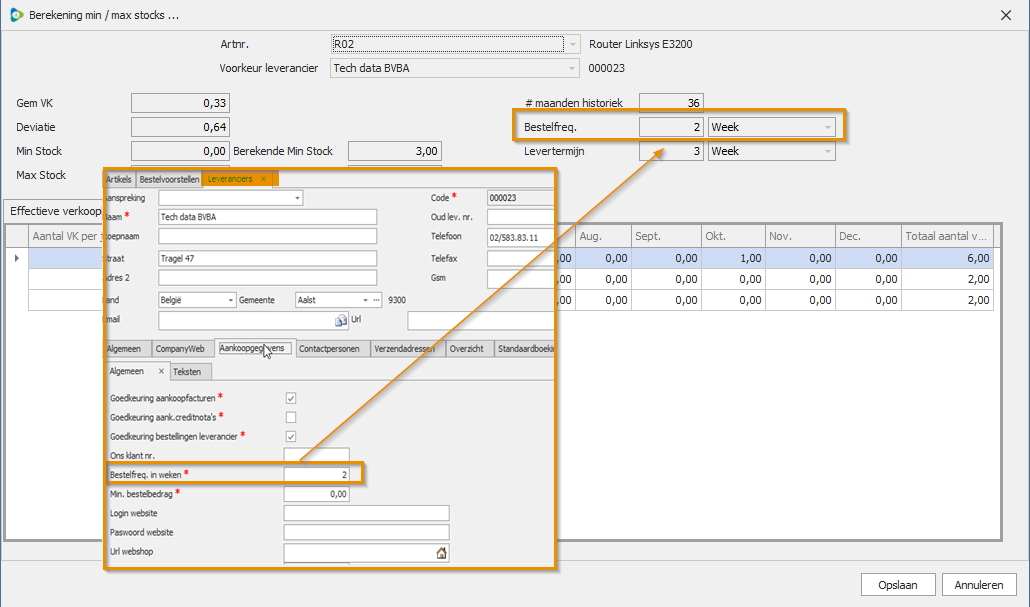The image size is (1030, 607).
Task: Close the Leveranciers tab with x
Action: pos(263,179)
